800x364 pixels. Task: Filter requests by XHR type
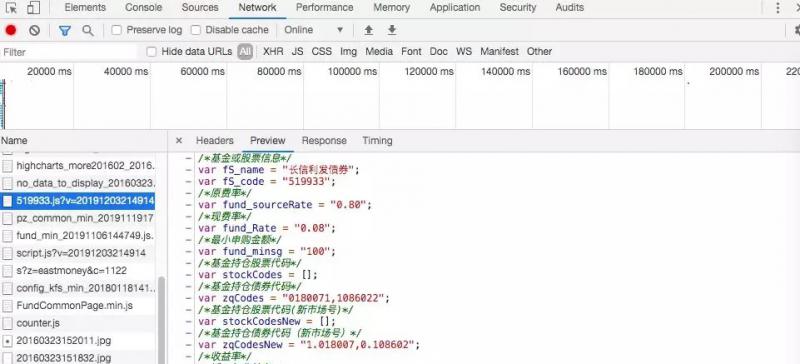click(273, 52)
